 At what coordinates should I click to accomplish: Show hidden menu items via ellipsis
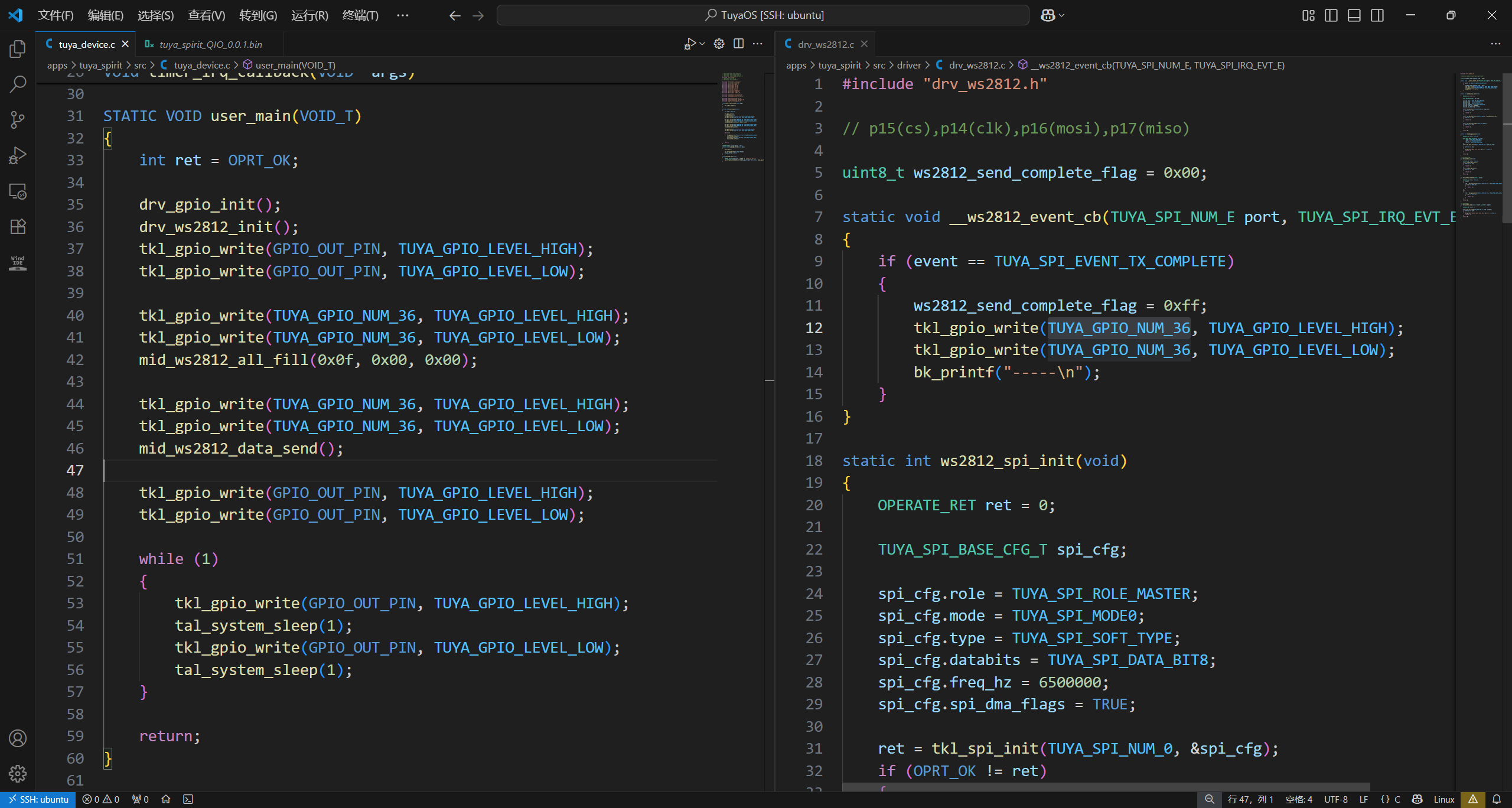click(x=402, y=16)
